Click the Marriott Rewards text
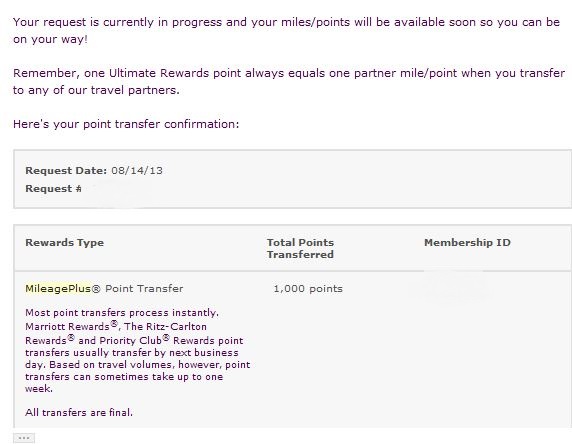This screenshot has height=444, width=572. [67, 327]
